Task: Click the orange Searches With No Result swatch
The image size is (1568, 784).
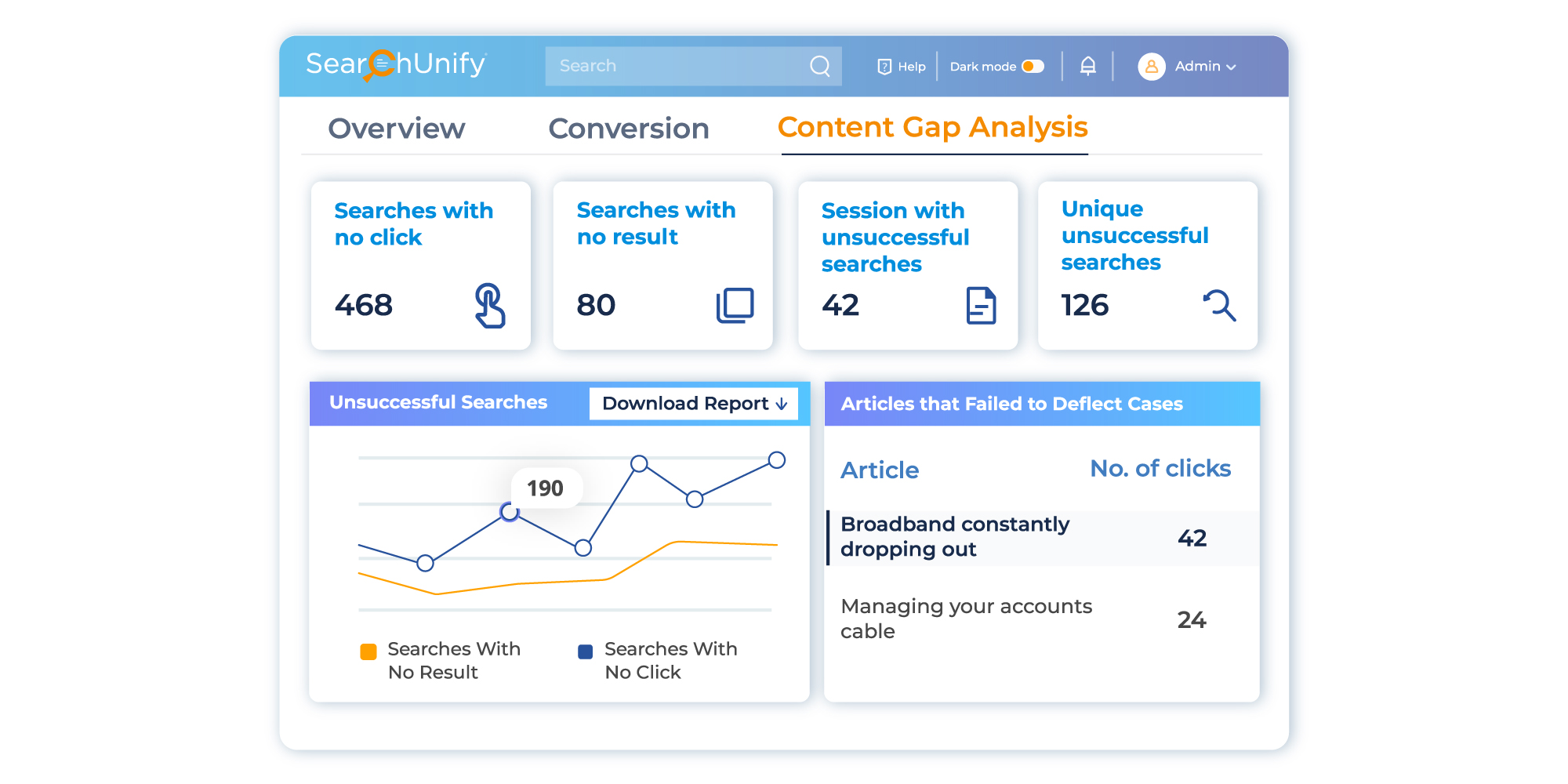Action: [368, 652]
